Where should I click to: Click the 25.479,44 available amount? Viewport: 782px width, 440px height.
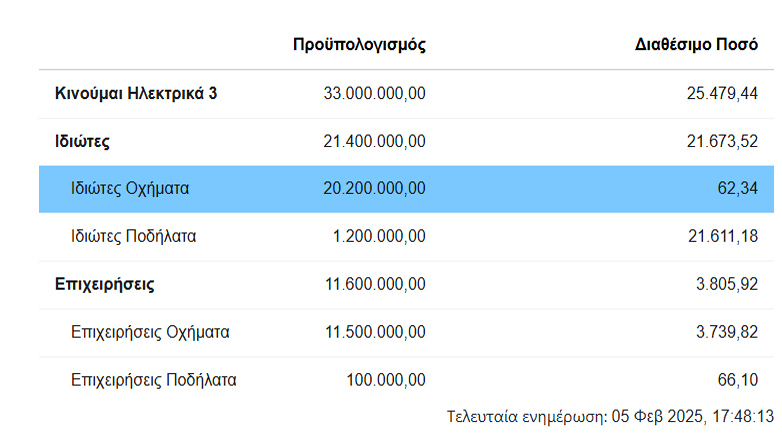[722, 94]
